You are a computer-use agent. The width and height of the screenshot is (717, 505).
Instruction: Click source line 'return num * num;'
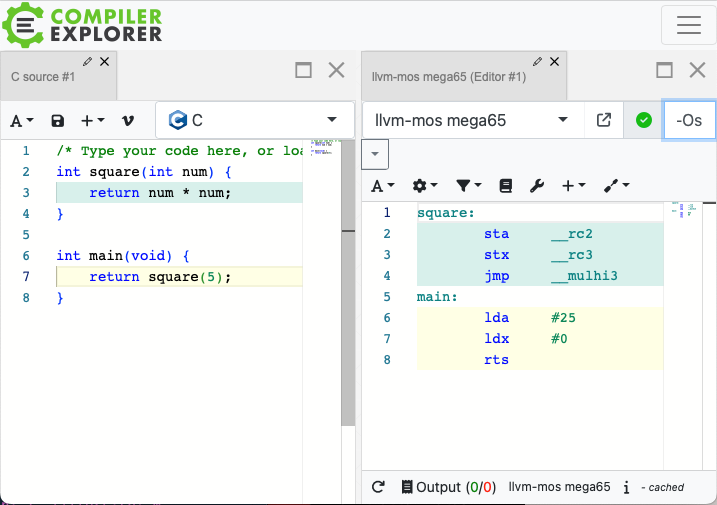tap(160, 193)
